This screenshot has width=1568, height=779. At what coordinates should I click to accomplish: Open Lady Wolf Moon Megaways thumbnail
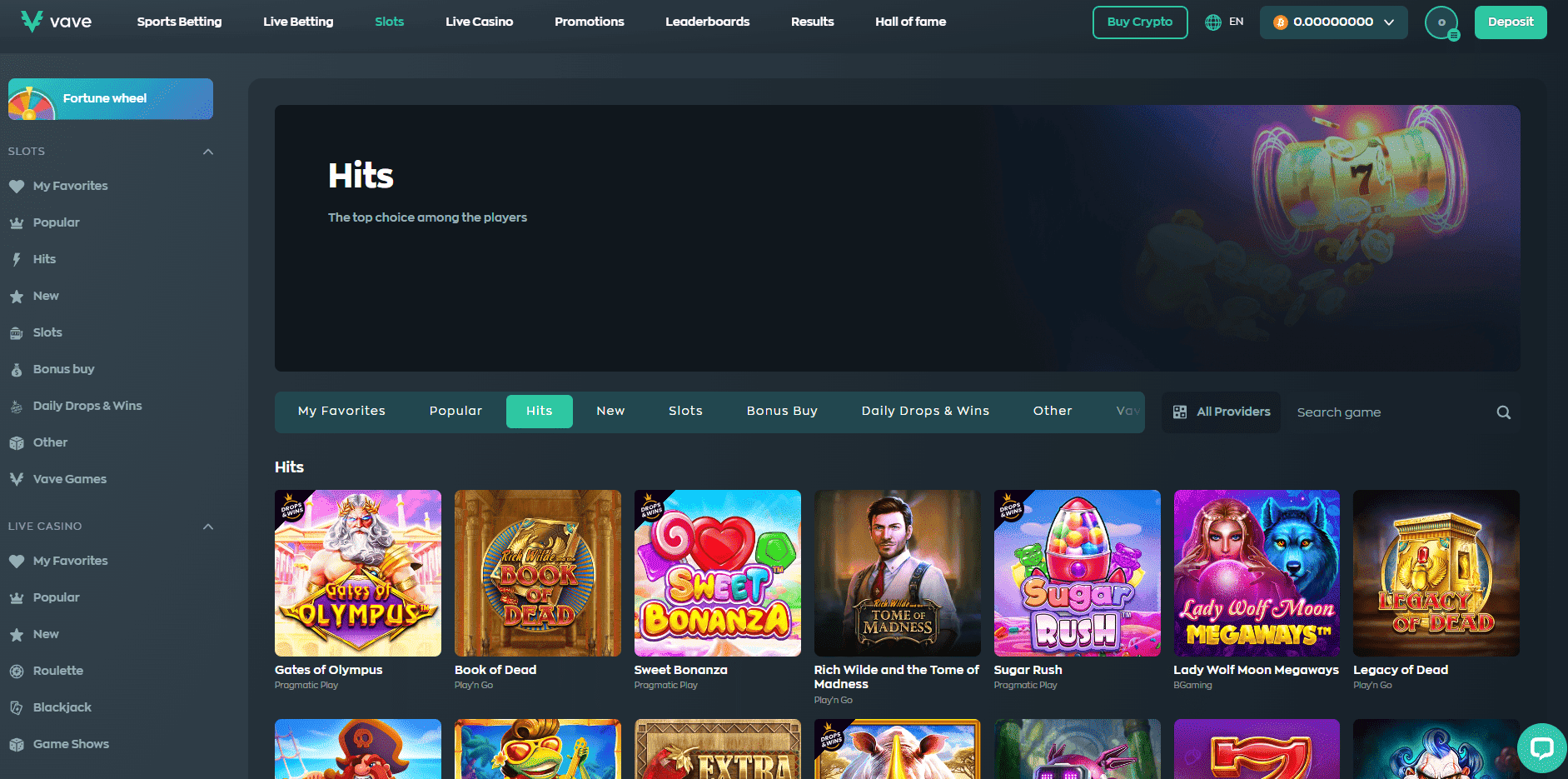pyautogui.click(x=1257, y=573)
